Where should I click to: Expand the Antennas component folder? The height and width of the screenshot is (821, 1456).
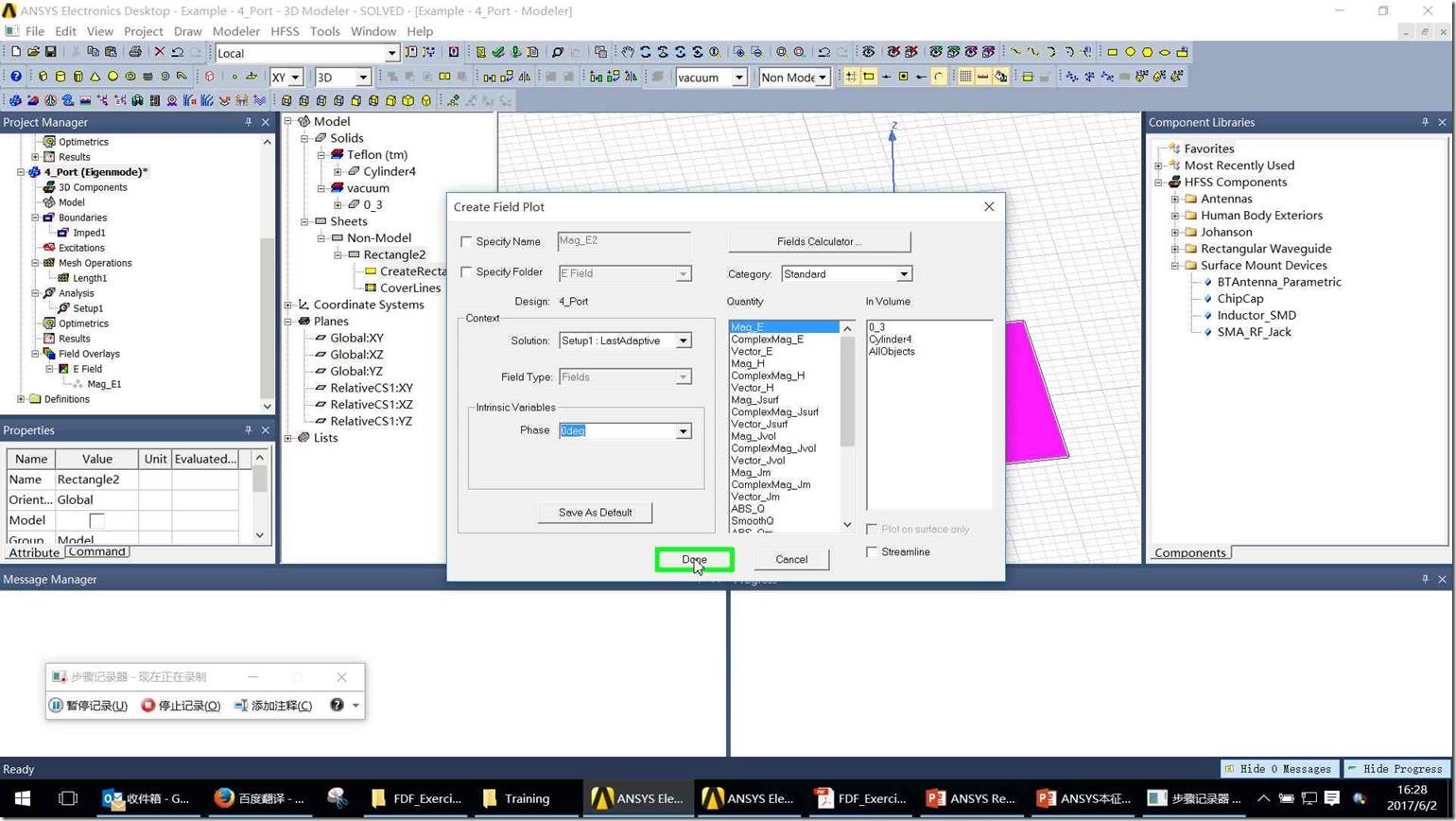pyautogui.click(x=1175, y=199)
